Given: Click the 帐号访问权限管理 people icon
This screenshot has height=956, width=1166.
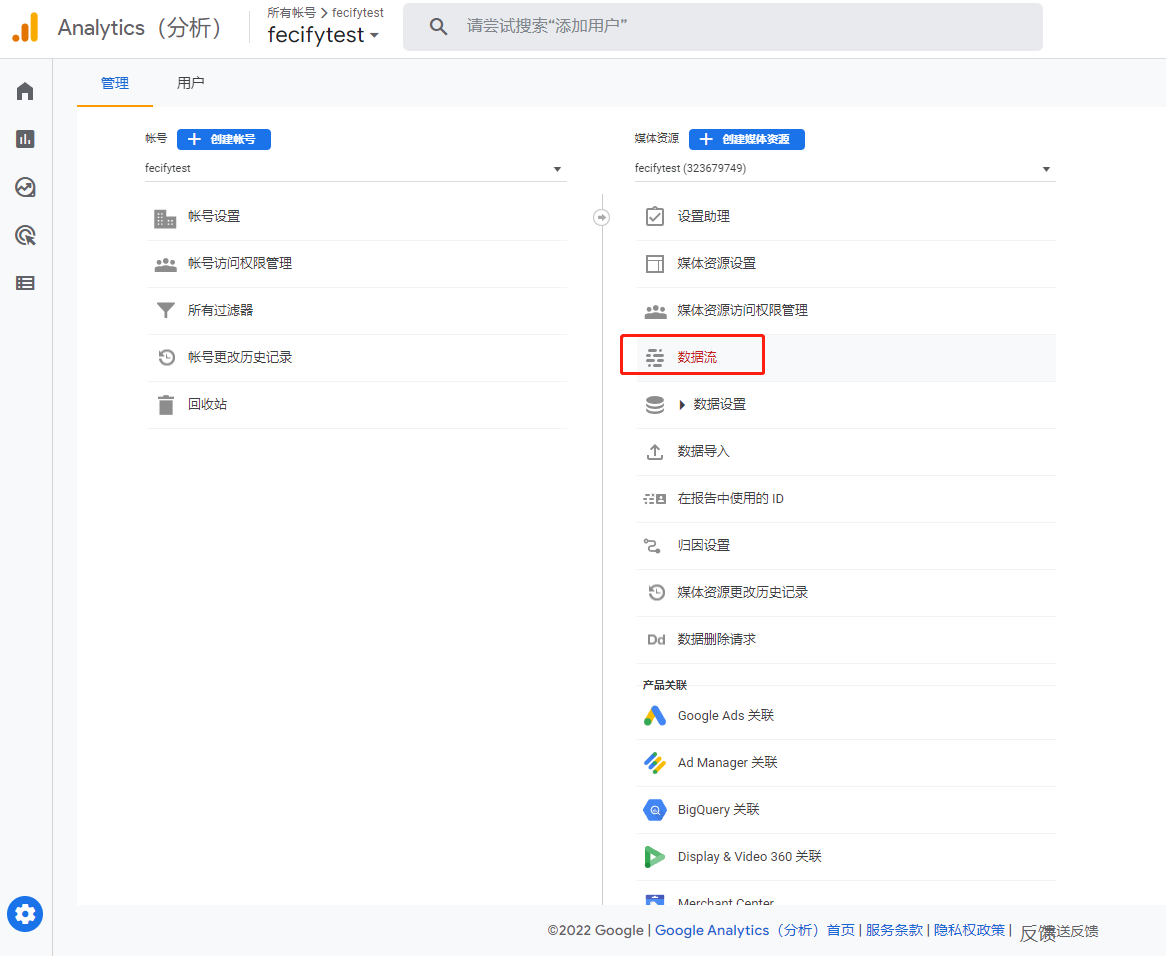Looking at the screenshot, I should pos(165,264).
